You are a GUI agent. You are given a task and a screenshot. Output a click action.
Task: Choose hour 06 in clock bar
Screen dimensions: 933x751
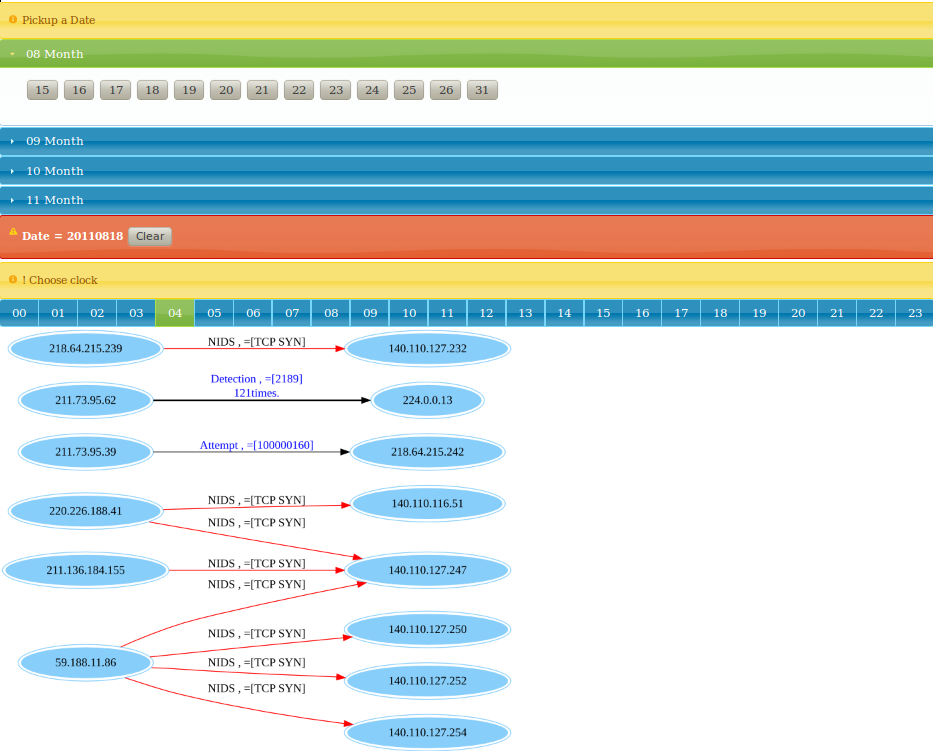[x=253, y=313]
